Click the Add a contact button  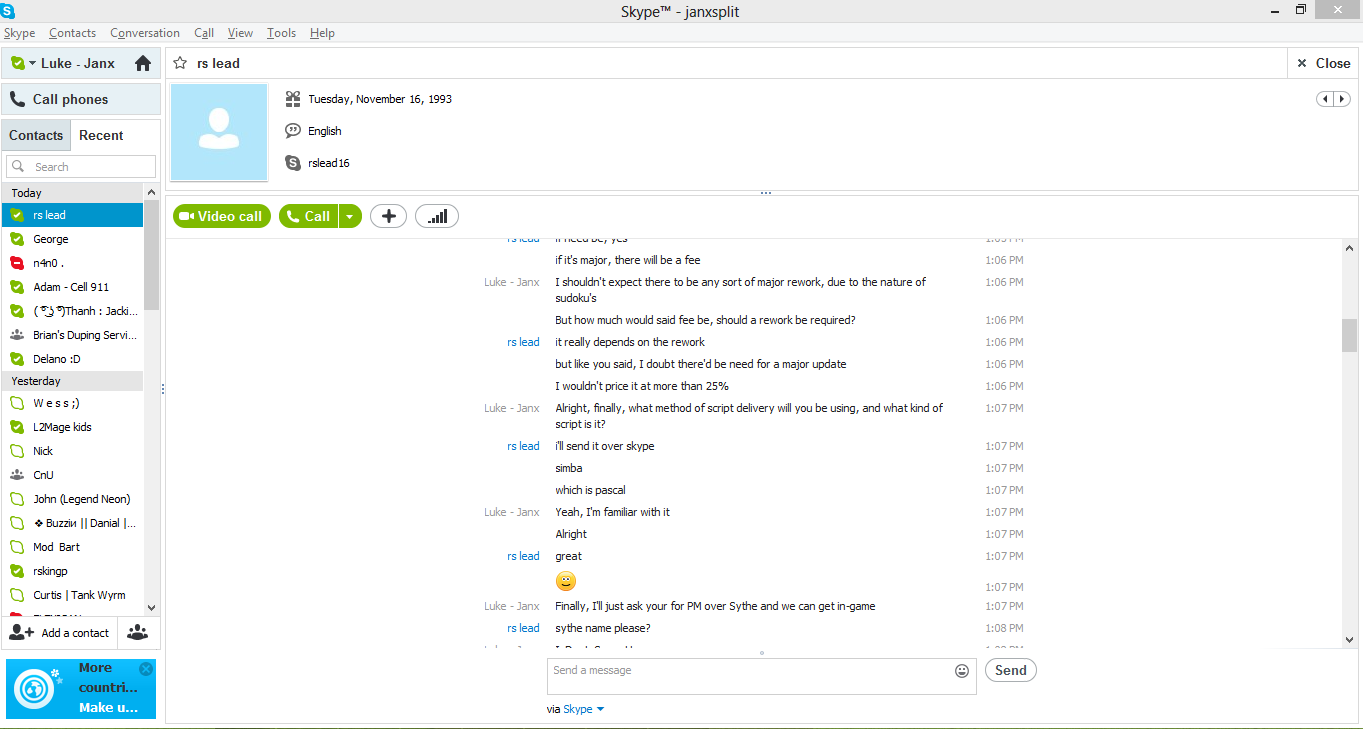[x=59, y=632]
